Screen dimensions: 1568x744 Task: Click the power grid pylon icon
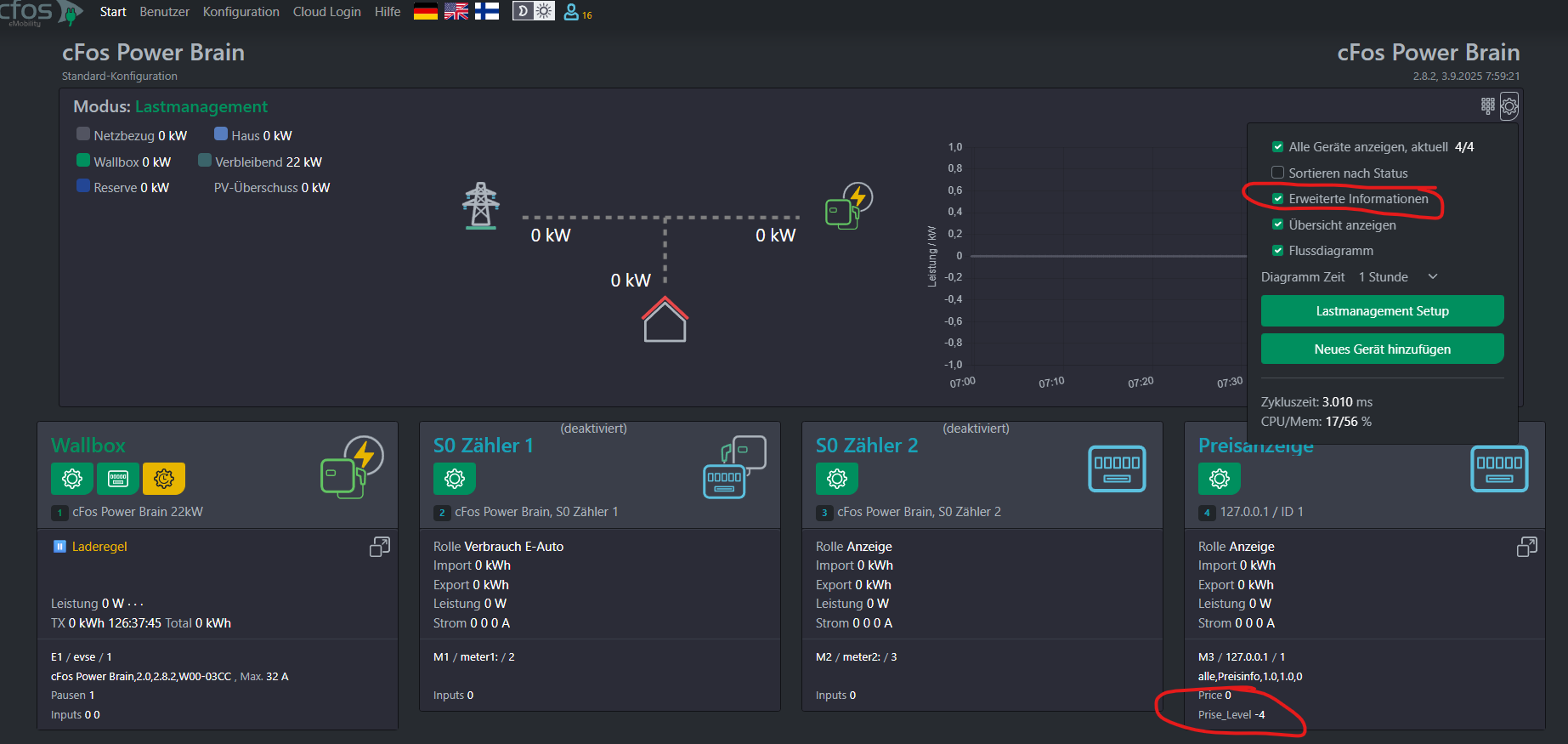point(481,205)
